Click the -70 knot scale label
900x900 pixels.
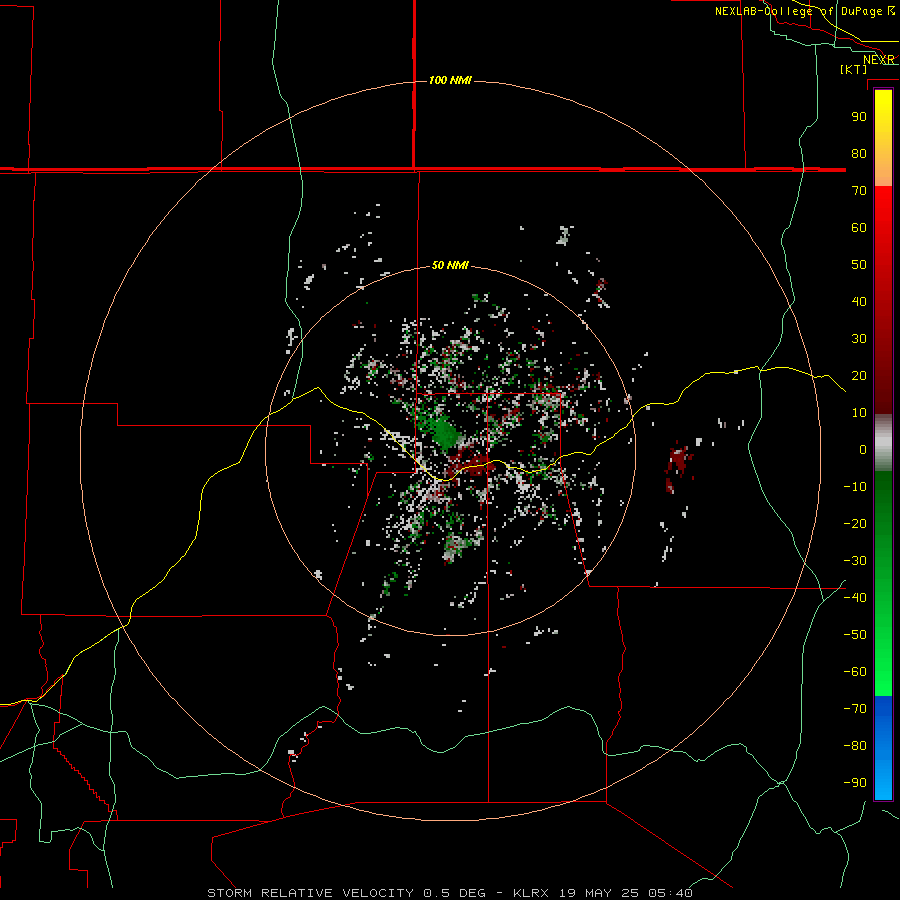(x=855, y=708)
